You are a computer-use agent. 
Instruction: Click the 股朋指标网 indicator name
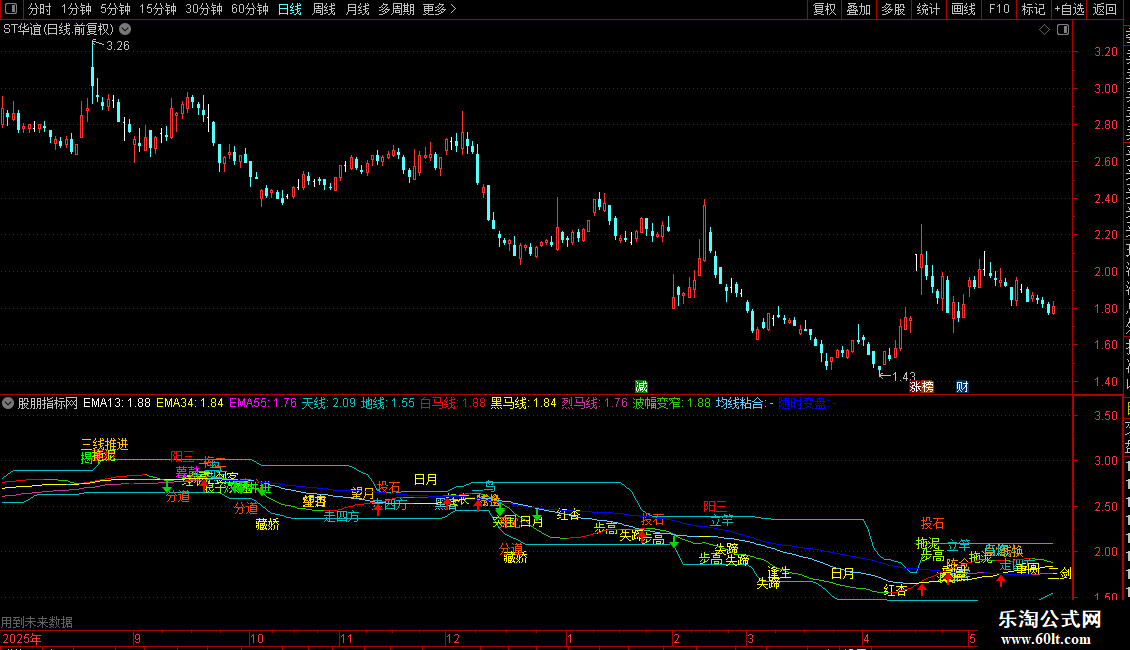coord(48,403)
